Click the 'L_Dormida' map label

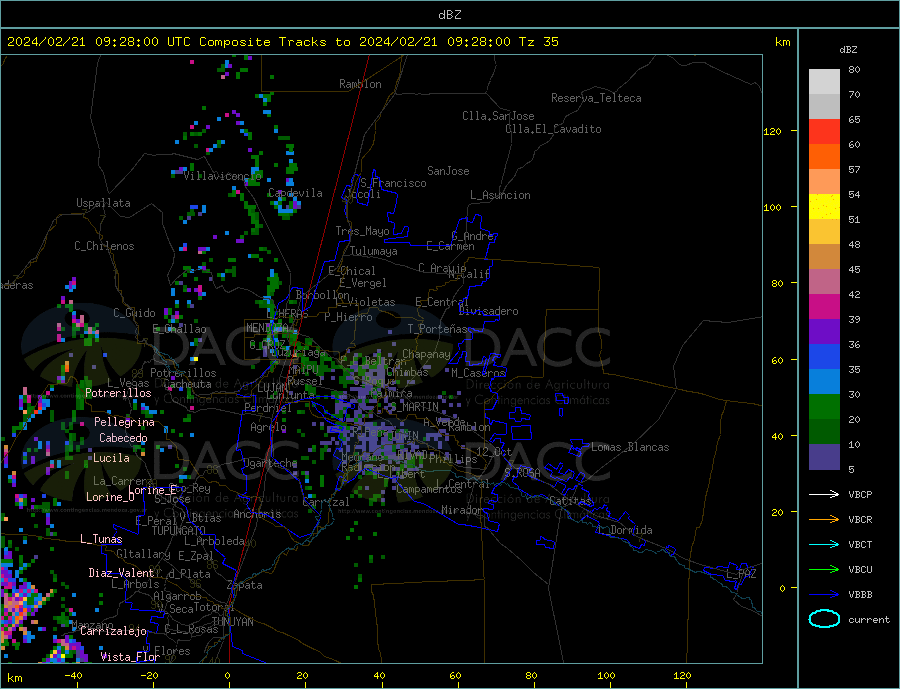tap(626, 530)
